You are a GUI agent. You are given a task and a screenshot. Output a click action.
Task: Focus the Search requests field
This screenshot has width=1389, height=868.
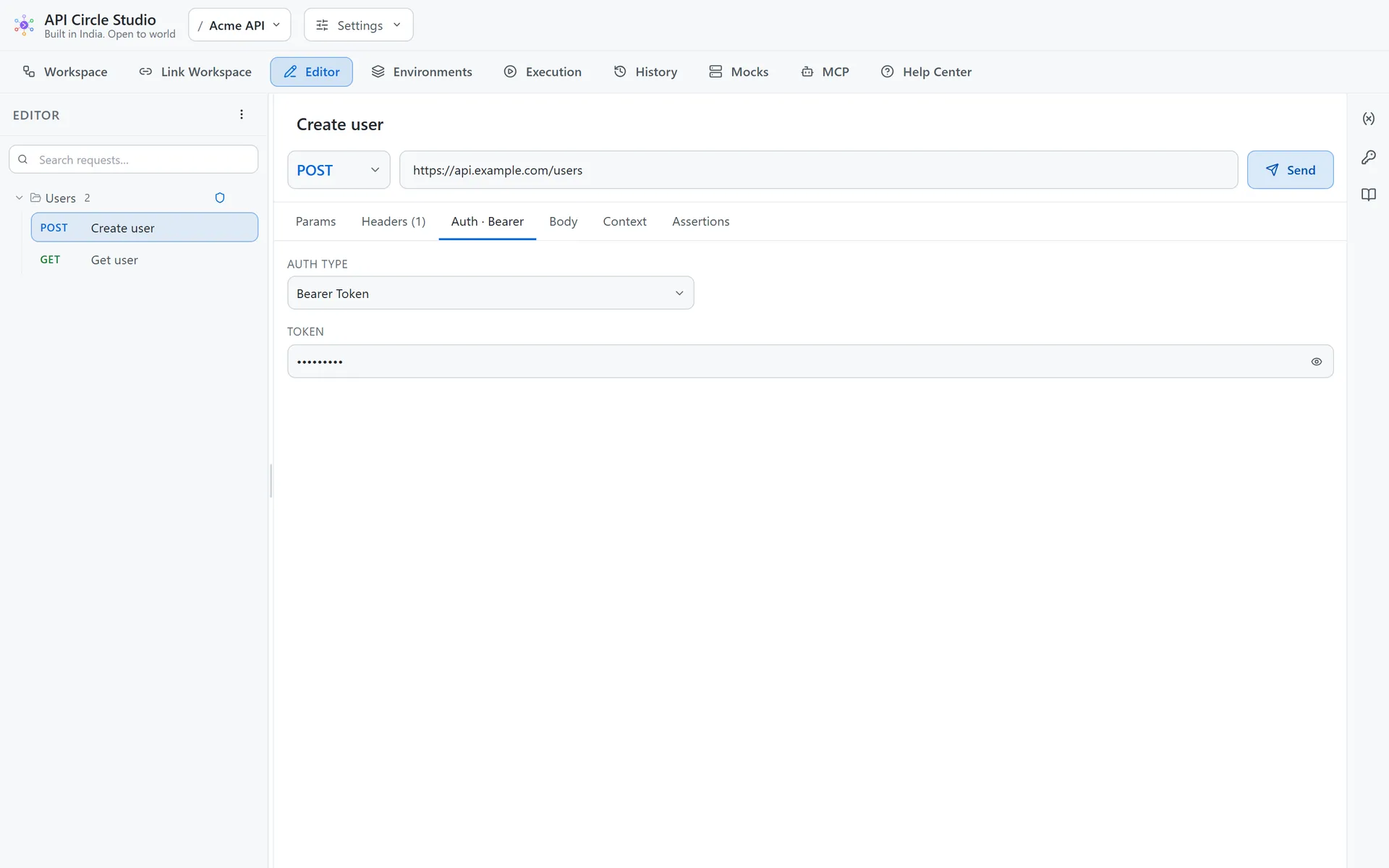click(134, 159)
